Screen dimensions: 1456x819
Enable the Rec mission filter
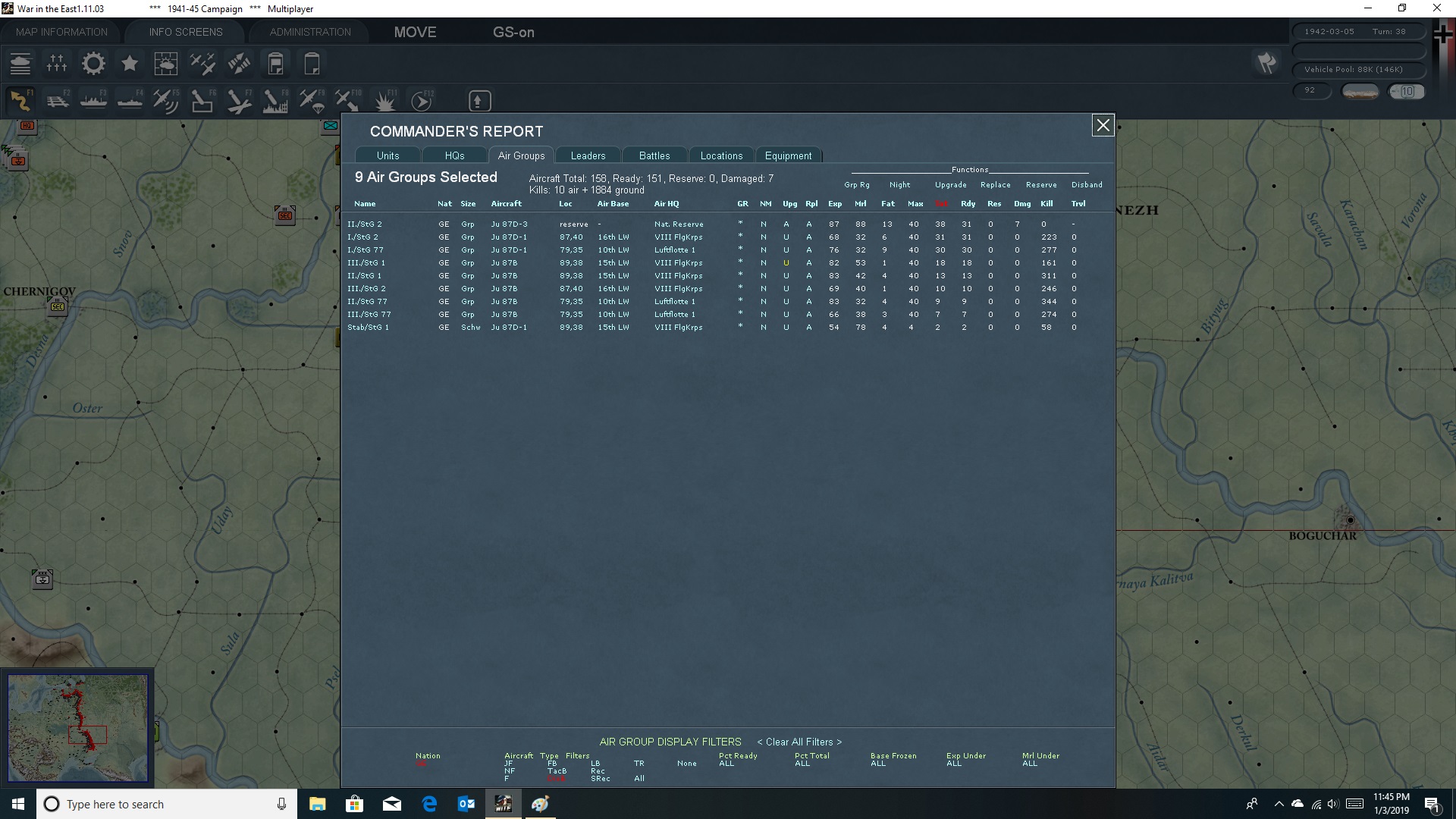click(598, 770)
